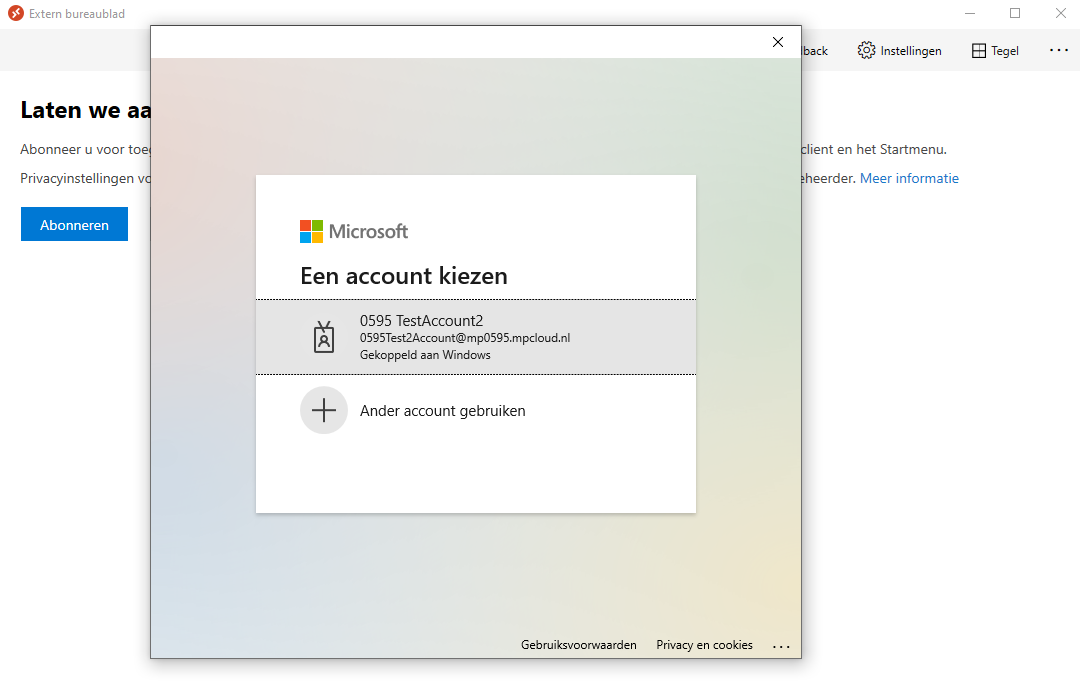1080x690 pixels.
Task: Maximize the Extern bureaublad window
Action: coord(1015,13)
